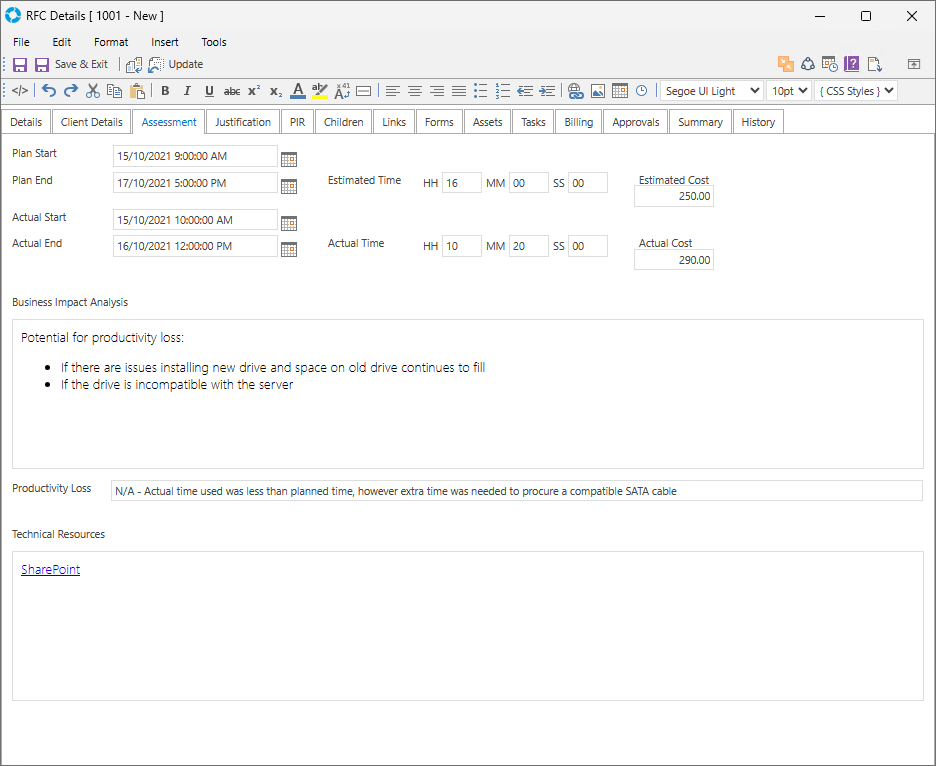Click the Productivity Loss text field
Image resolution: width=936 pixels, height=766 pixels.
pos(516,491)
